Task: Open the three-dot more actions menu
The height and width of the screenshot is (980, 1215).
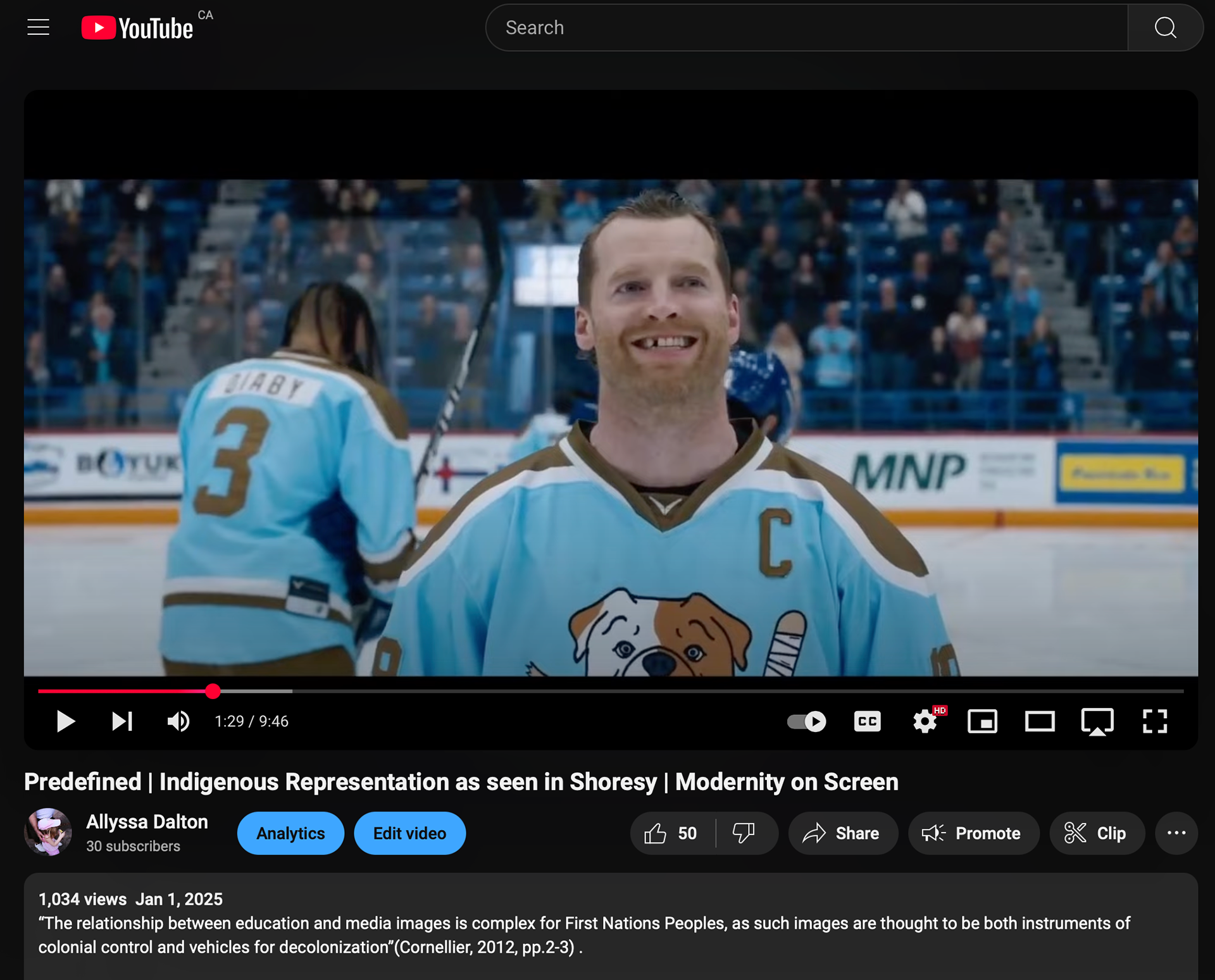Action: click(1176, 833)
